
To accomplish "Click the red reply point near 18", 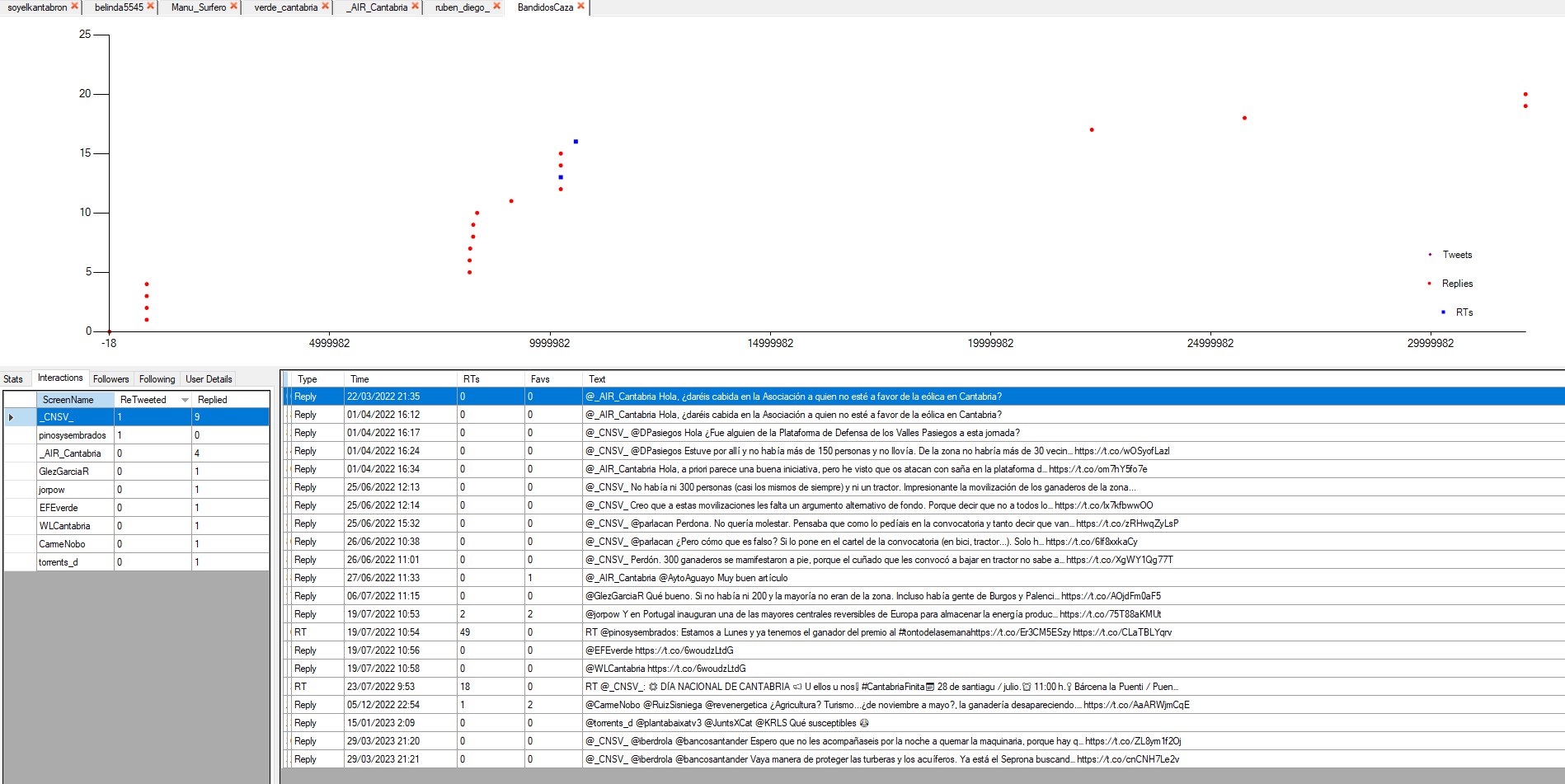I will (1244, 118).
